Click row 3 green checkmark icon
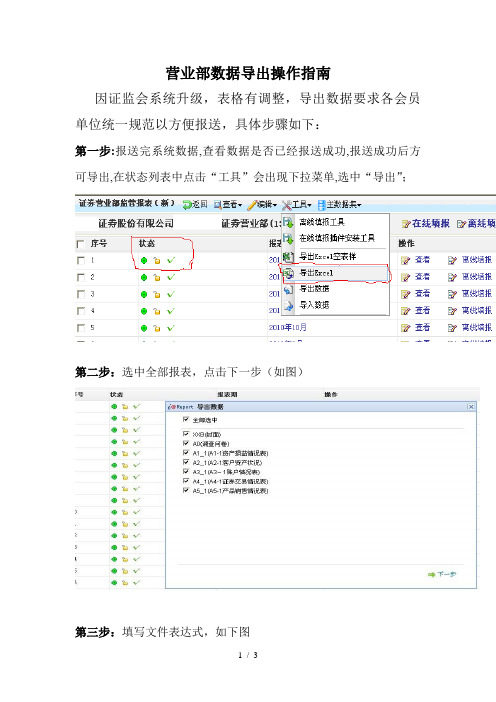Image resolution: width=496 pixels, height=702 pixels. [x=171, y=294]
